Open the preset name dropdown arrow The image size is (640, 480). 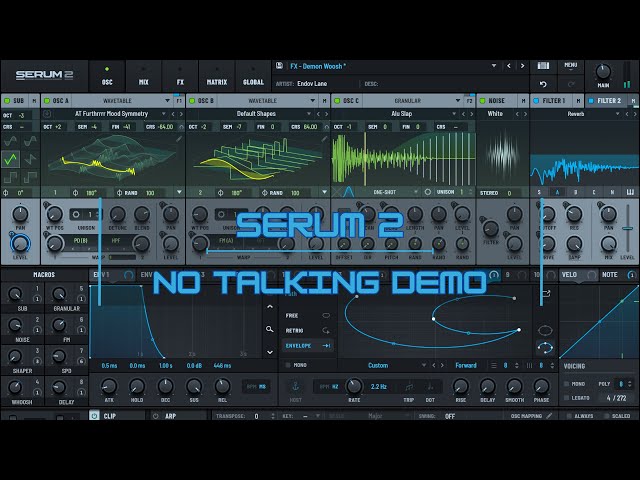(x=494, y=66)
